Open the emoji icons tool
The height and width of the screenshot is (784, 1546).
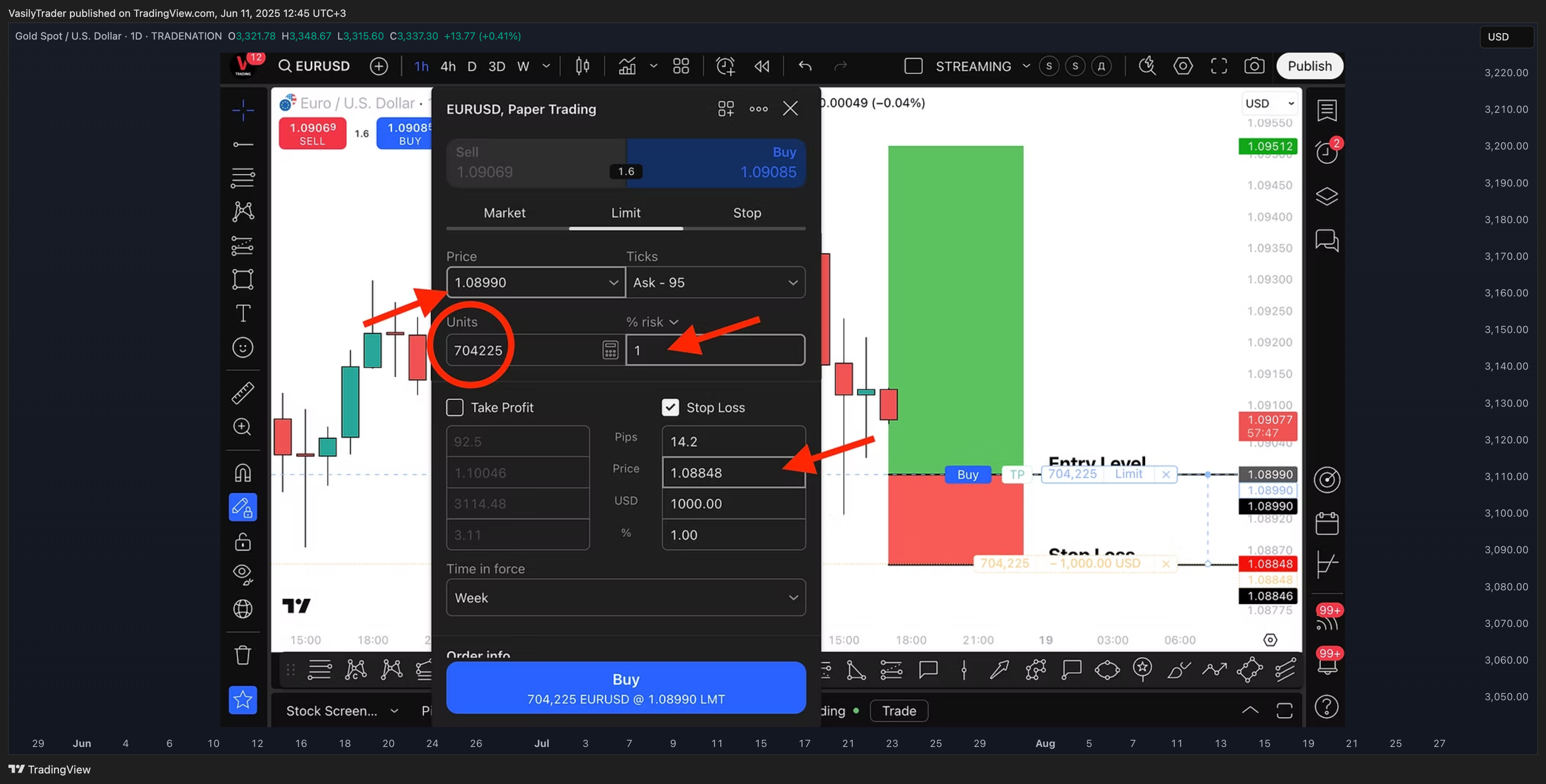(243, 347)
